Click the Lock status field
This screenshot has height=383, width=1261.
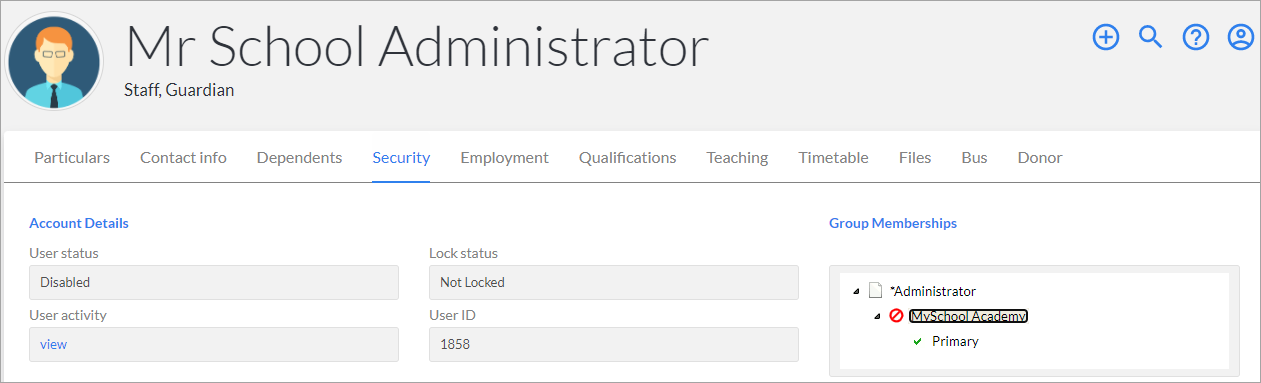click(x=614, y=282)
